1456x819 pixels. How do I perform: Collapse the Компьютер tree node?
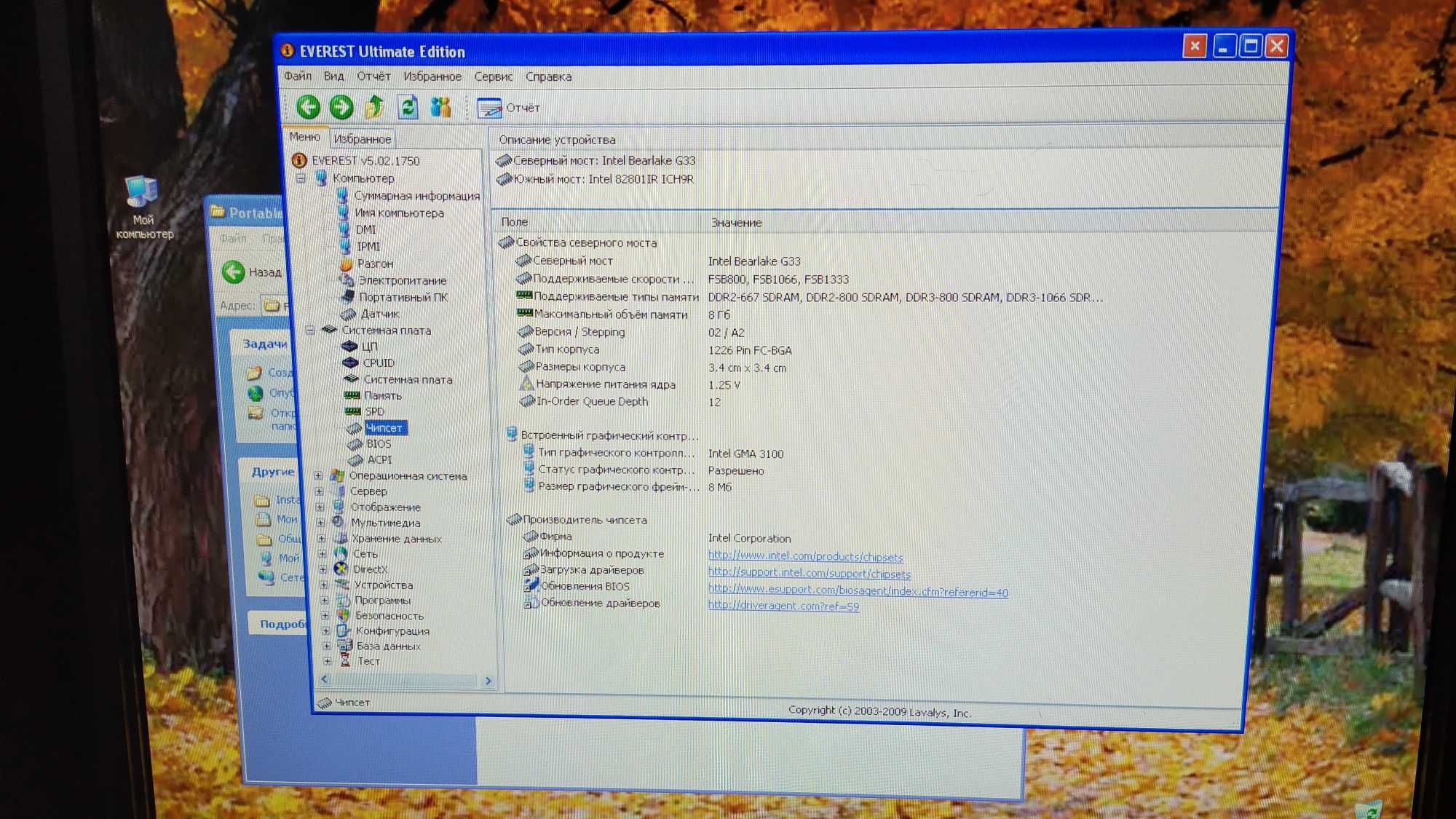[301, 178]
